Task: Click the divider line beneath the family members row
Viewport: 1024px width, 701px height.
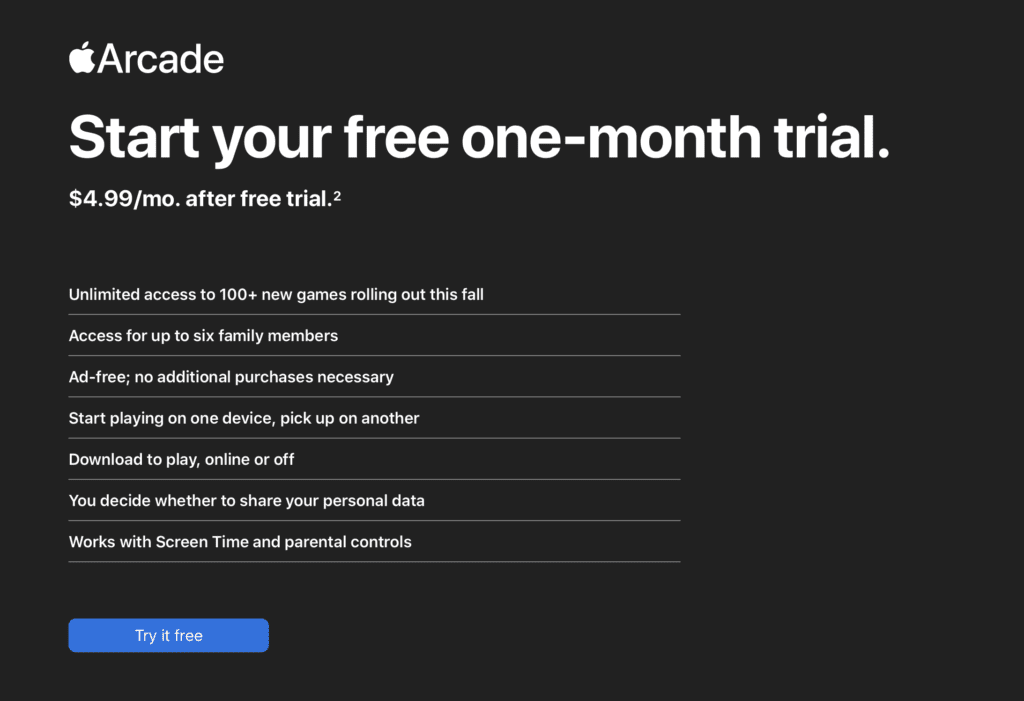Action: pos(374,355)
